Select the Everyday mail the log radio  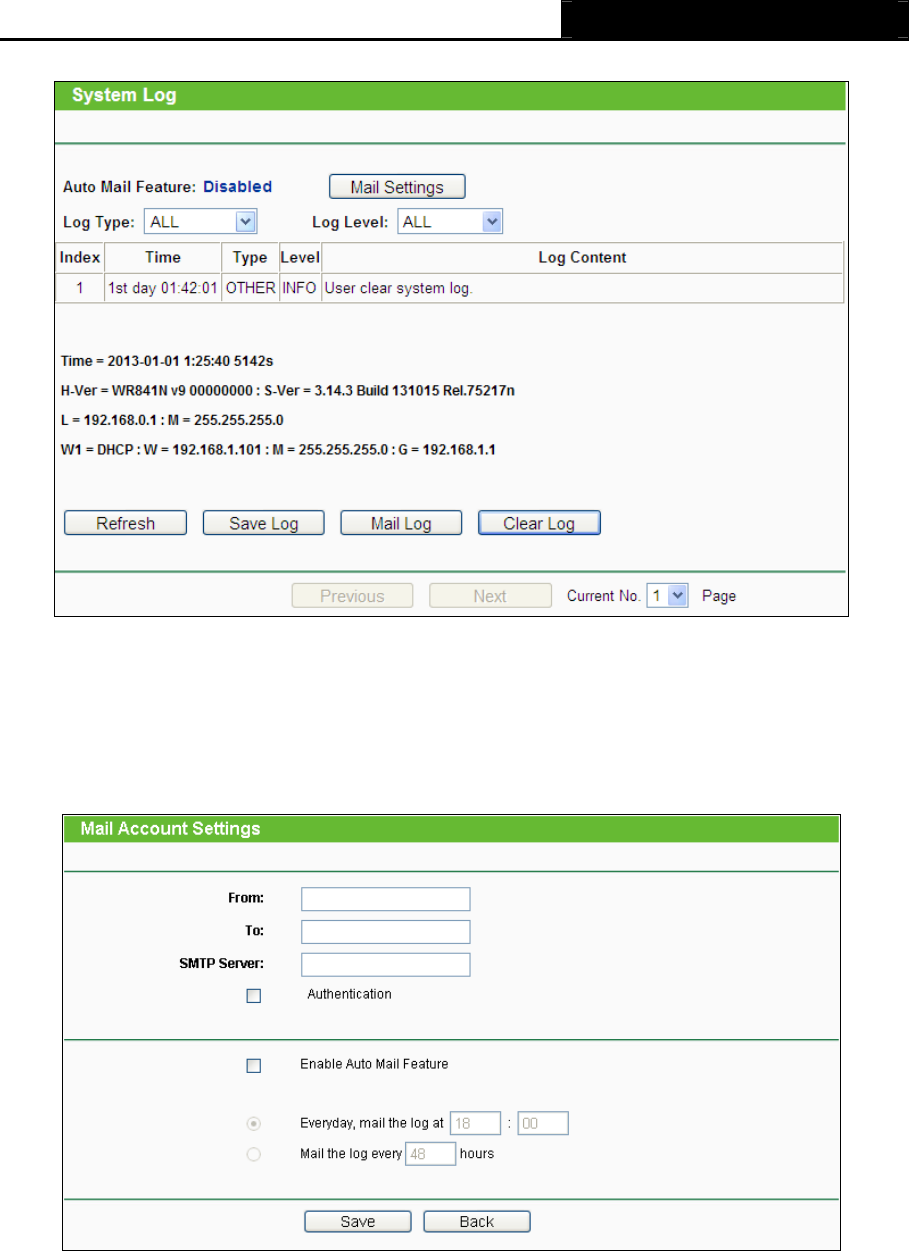click(x=253, y=1124)
